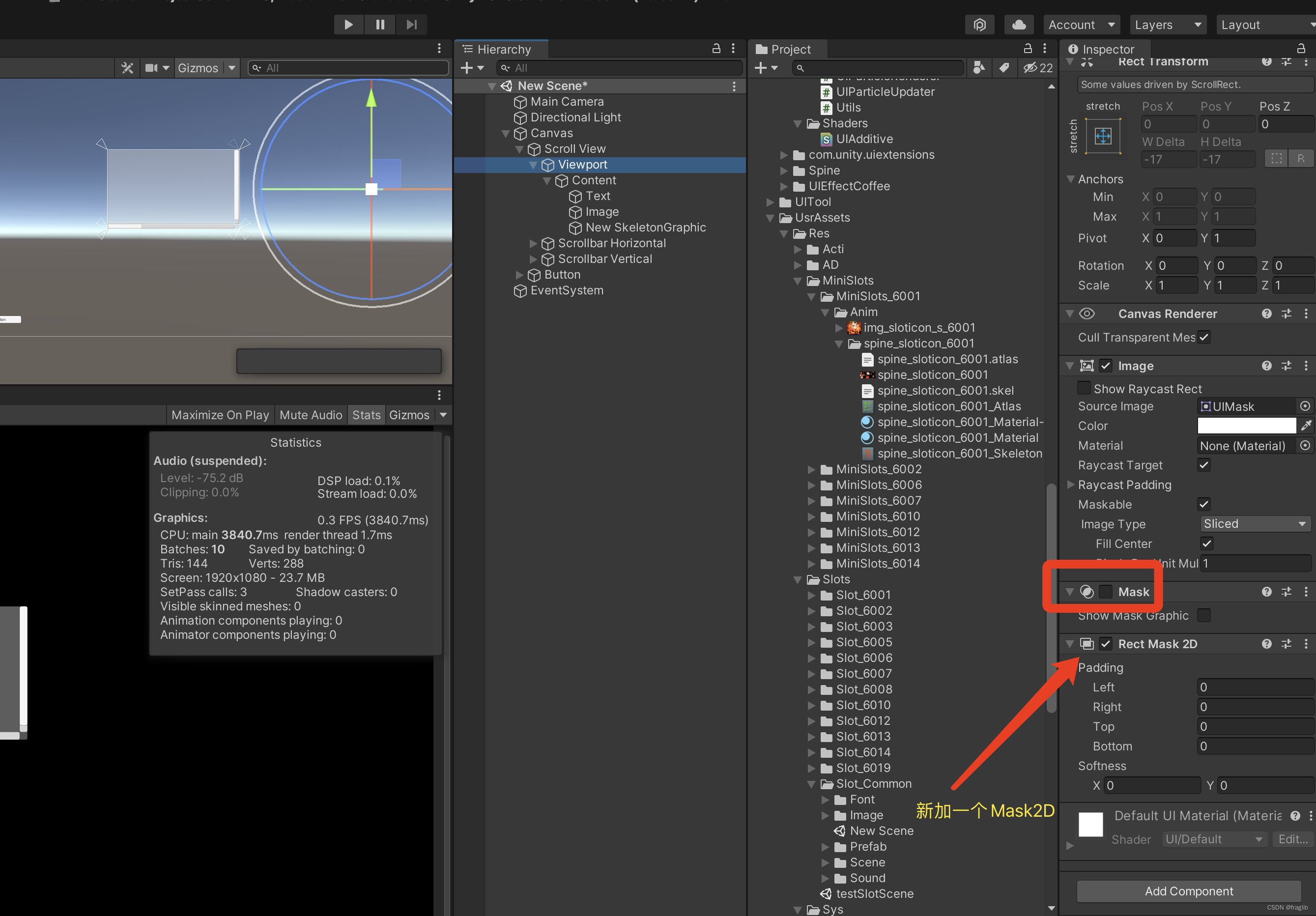Click the Add Component button
Viewport: 1316px width, 916px height.
point(1188,891)
